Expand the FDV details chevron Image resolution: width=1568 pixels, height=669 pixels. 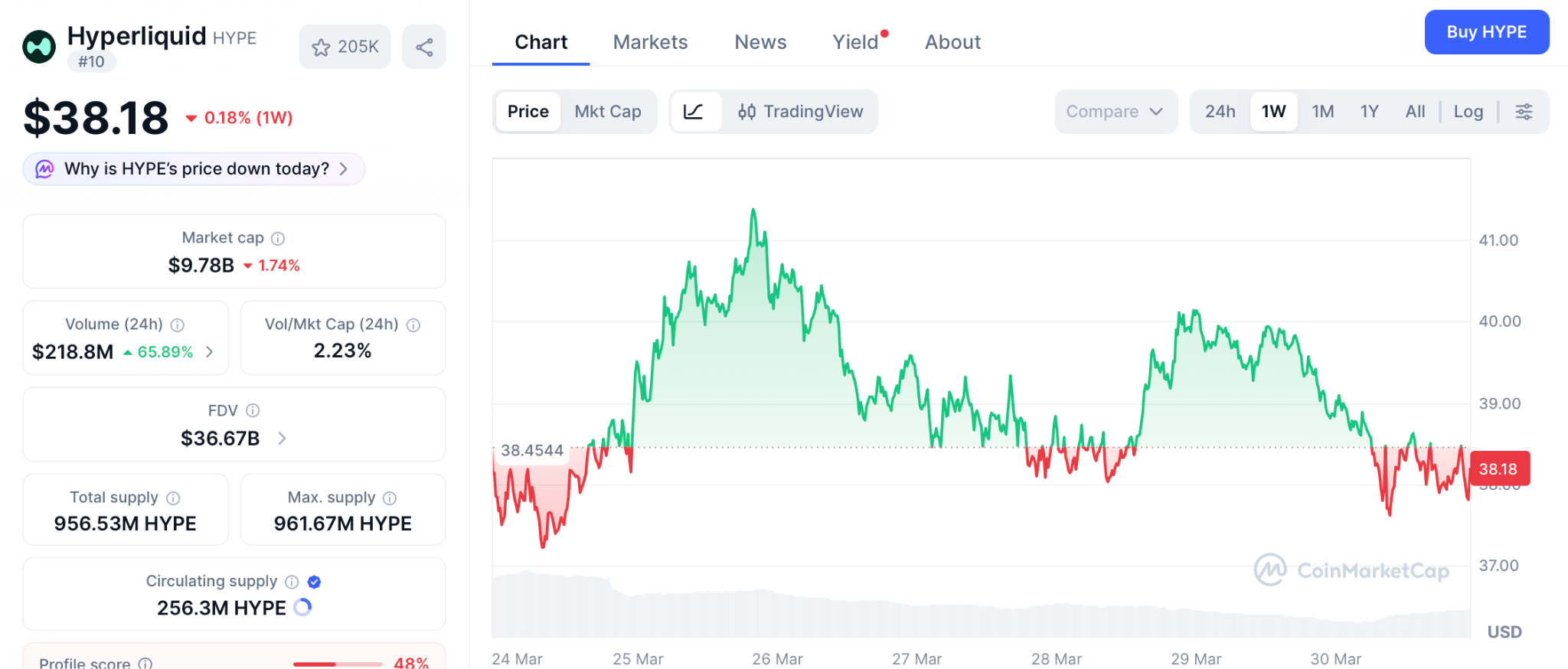pos(282,439)
